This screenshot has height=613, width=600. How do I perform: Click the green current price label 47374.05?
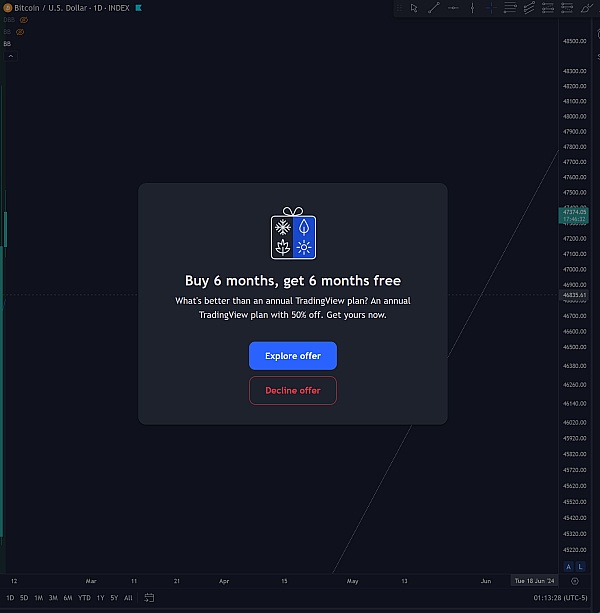[574, 215]
